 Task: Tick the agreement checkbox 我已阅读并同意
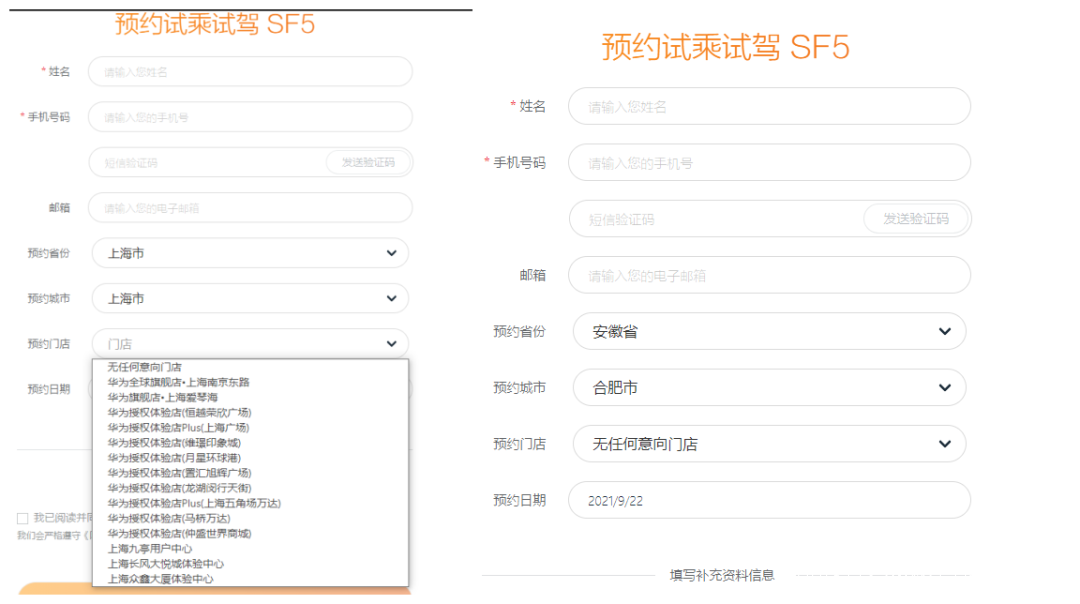pos(23,518)
